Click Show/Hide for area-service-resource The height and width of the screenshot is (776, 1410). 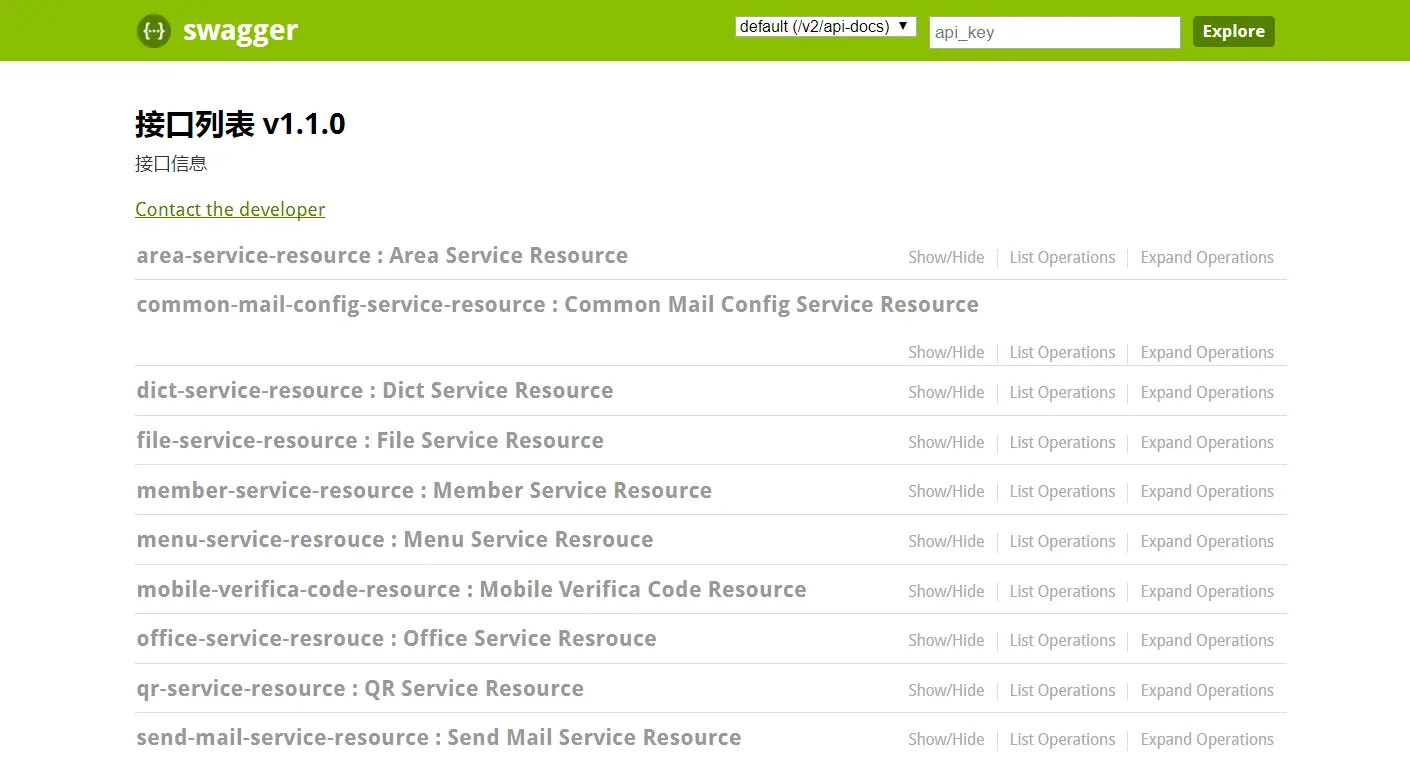pyautogui.click(x=946, y=257)
